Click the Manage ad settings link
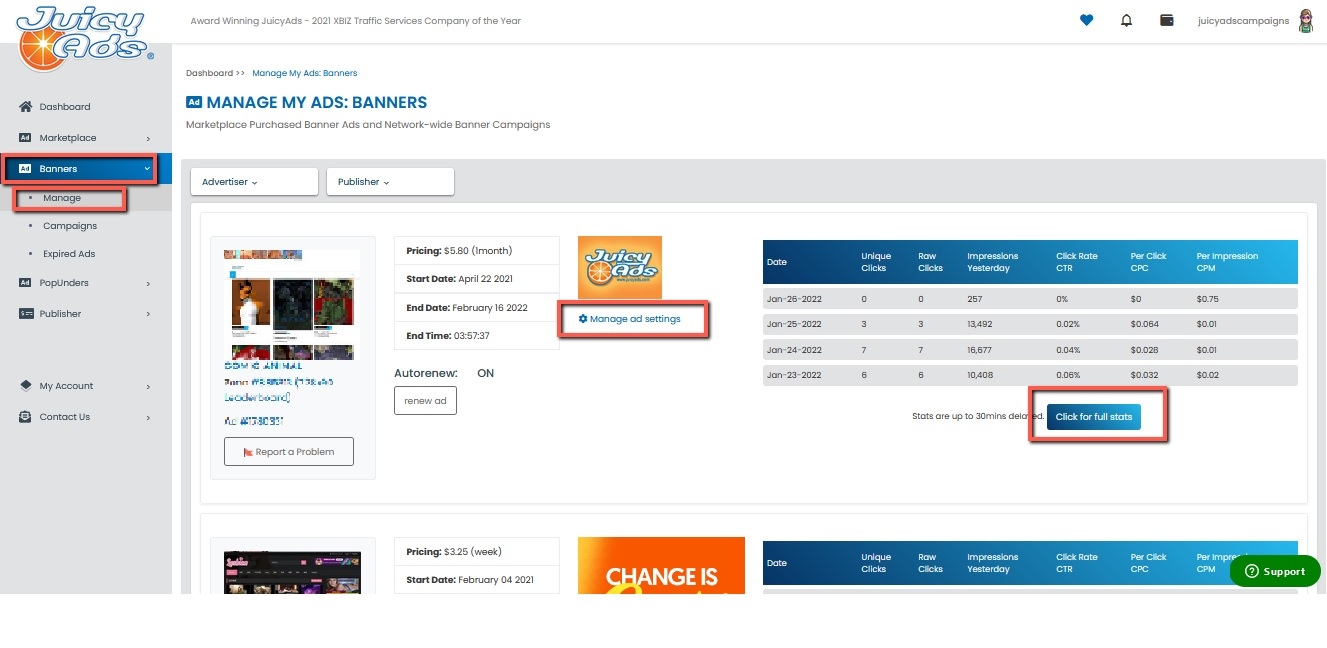 630,319
